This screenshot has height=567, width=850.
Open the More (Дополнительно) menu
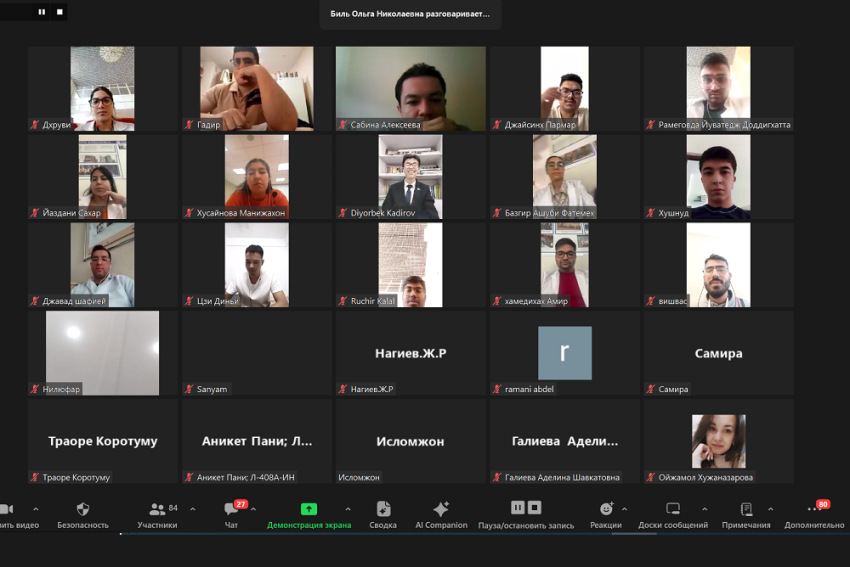click(814, 511)
